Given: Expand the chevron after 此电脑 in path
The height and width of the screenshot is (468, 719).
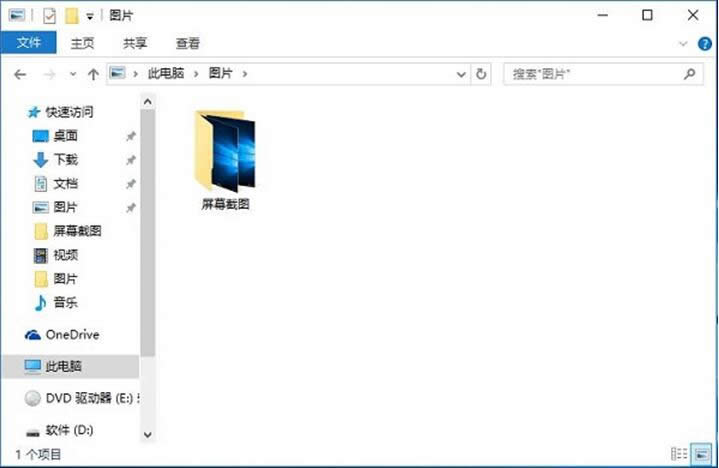Looking at the screenshot, I should [x=196, y=74].
